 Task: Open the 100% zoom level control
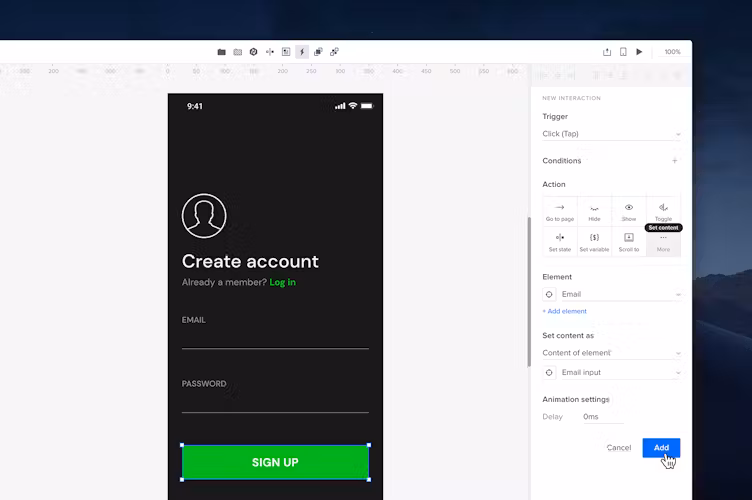672,52
